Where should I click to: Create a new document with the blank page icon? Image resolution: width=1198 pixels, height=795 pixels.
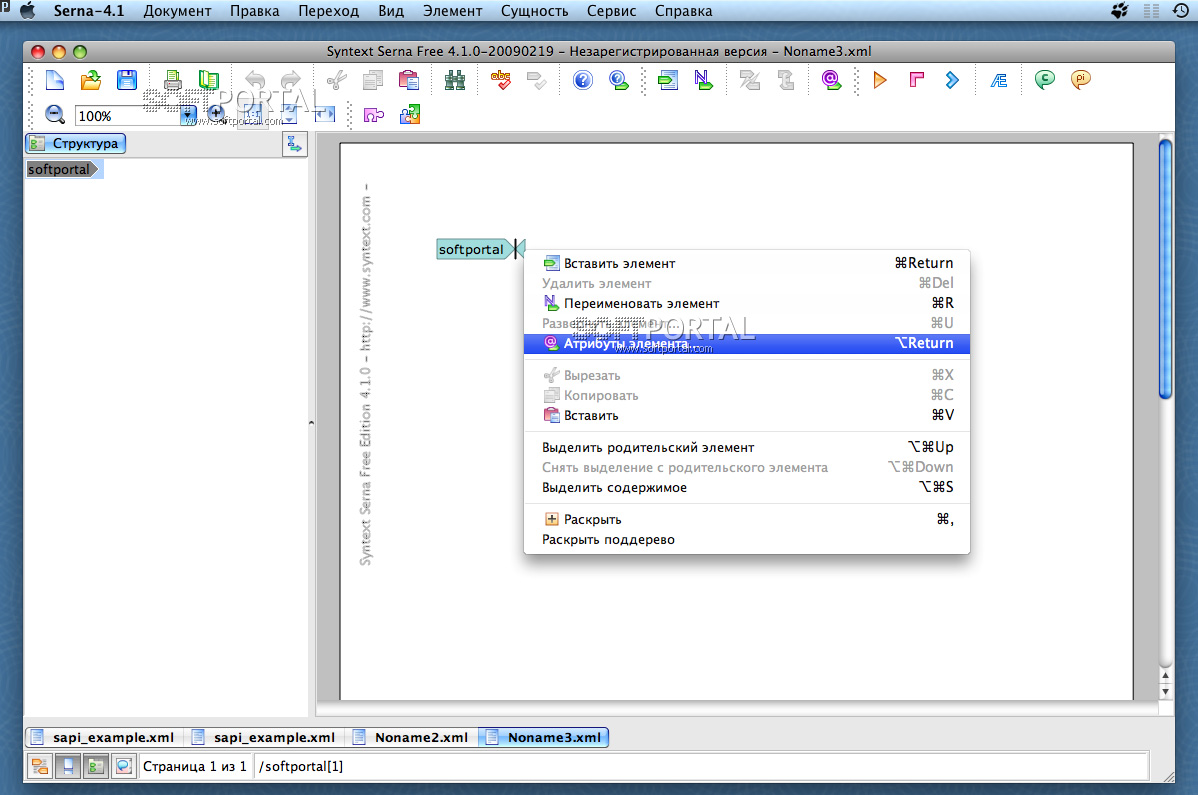point(55,79)
